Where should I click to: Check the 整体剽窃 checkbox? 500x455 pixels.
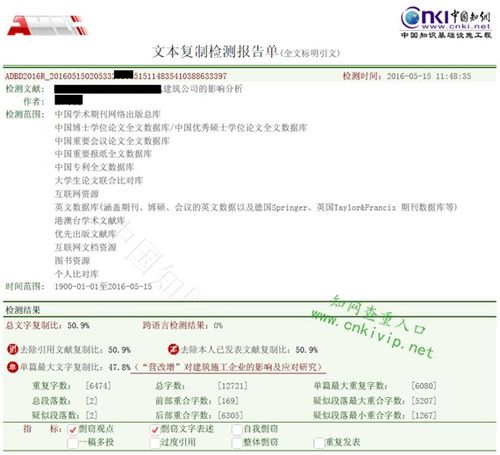coord(237,443)
